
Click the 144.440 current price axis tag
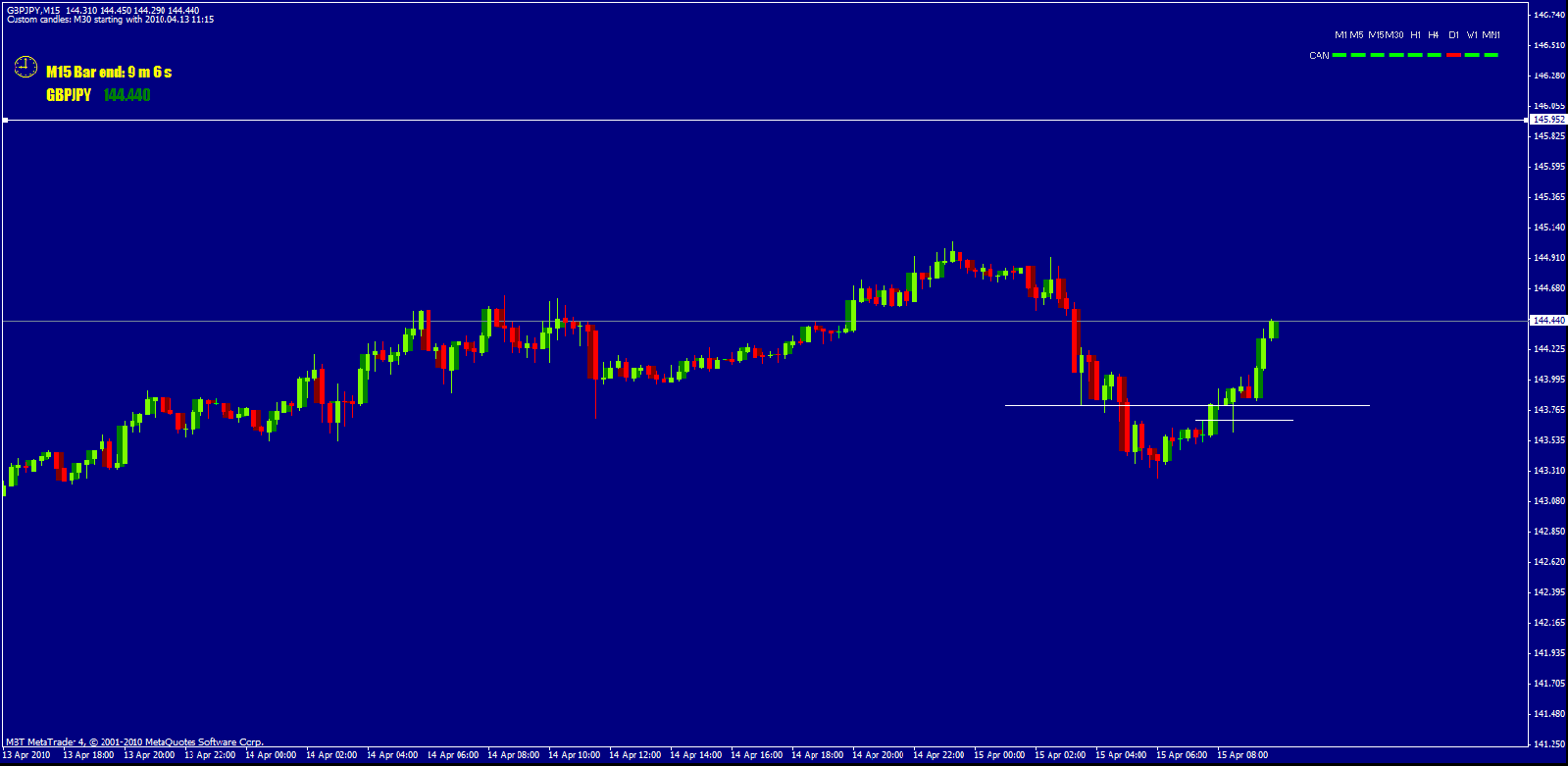click(1548, 321)
